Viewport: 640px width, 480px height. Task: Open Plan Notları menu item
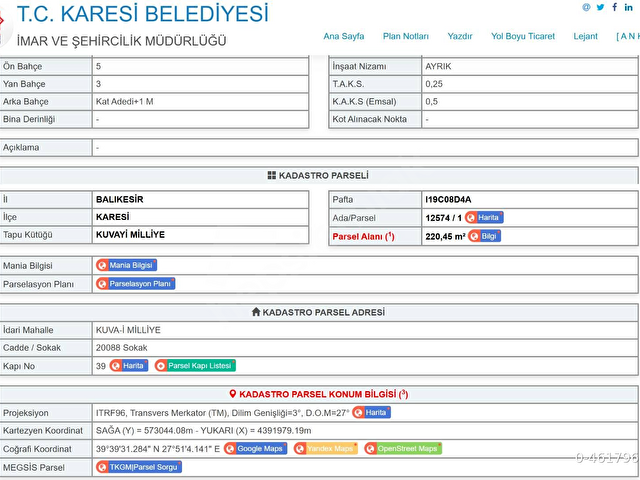pyautogui.click(x=406, y=36)
